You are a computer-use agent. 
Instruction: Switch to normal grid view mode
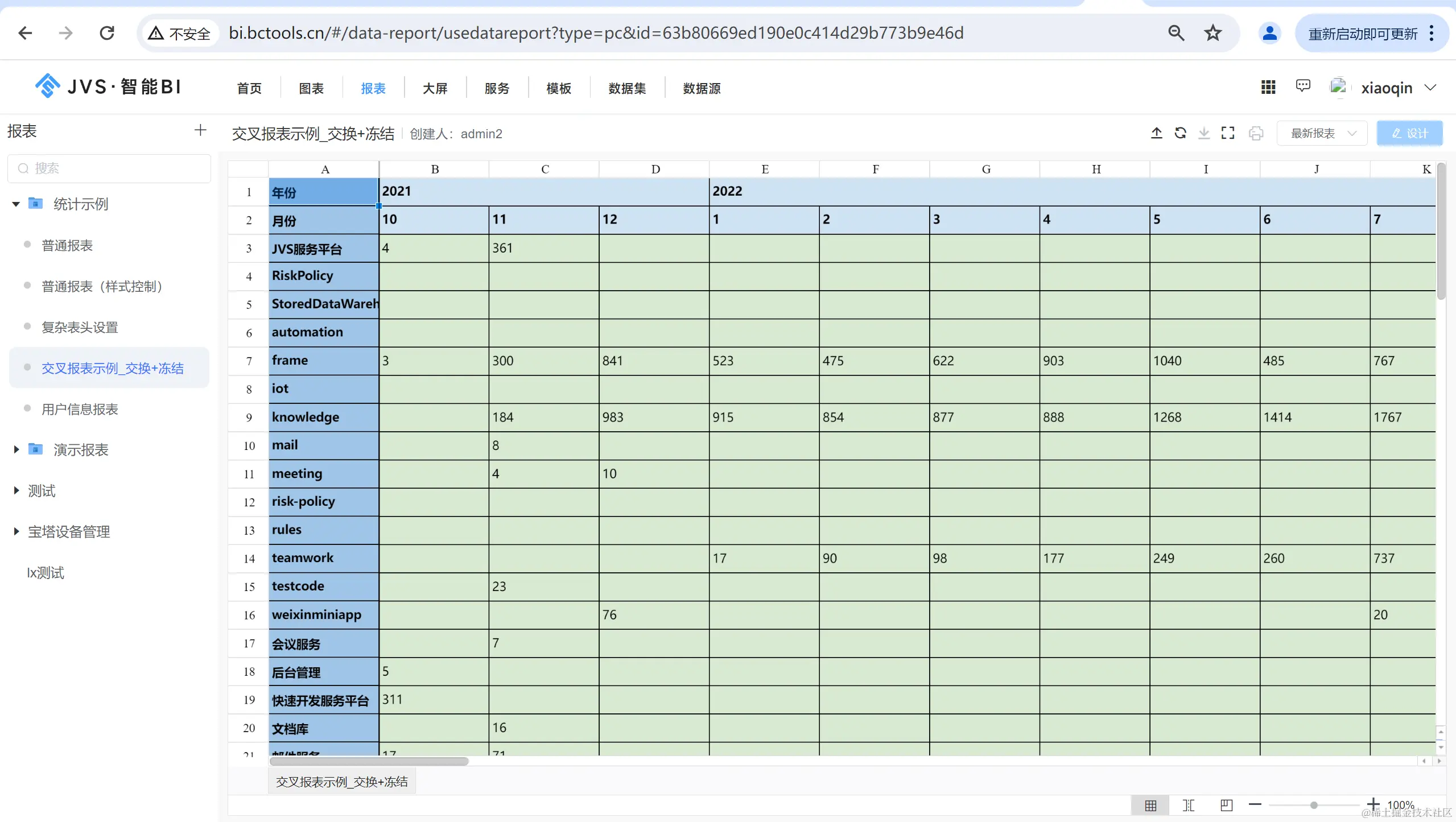pos(1150,805)
